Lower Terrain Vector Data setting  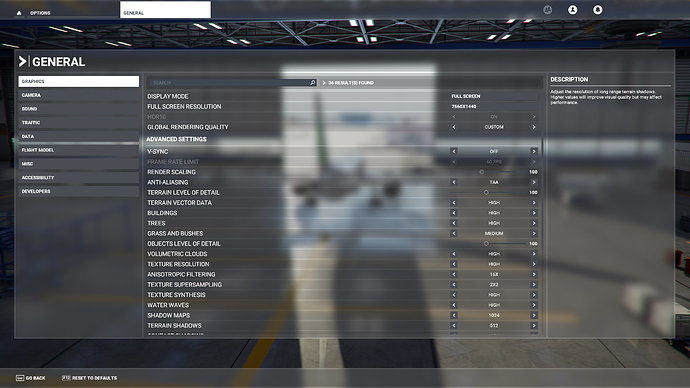454,203
